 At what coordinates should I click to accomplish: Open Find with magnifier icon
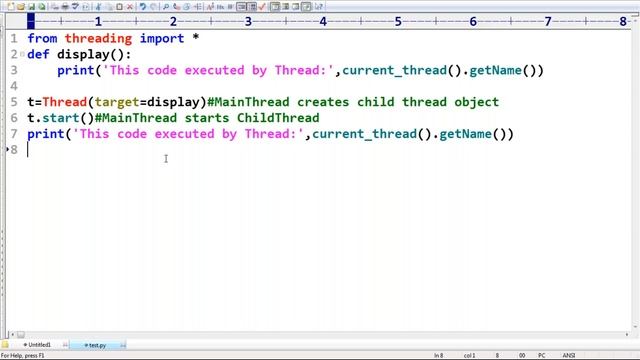pyautogui.click(x=166, y=7)
